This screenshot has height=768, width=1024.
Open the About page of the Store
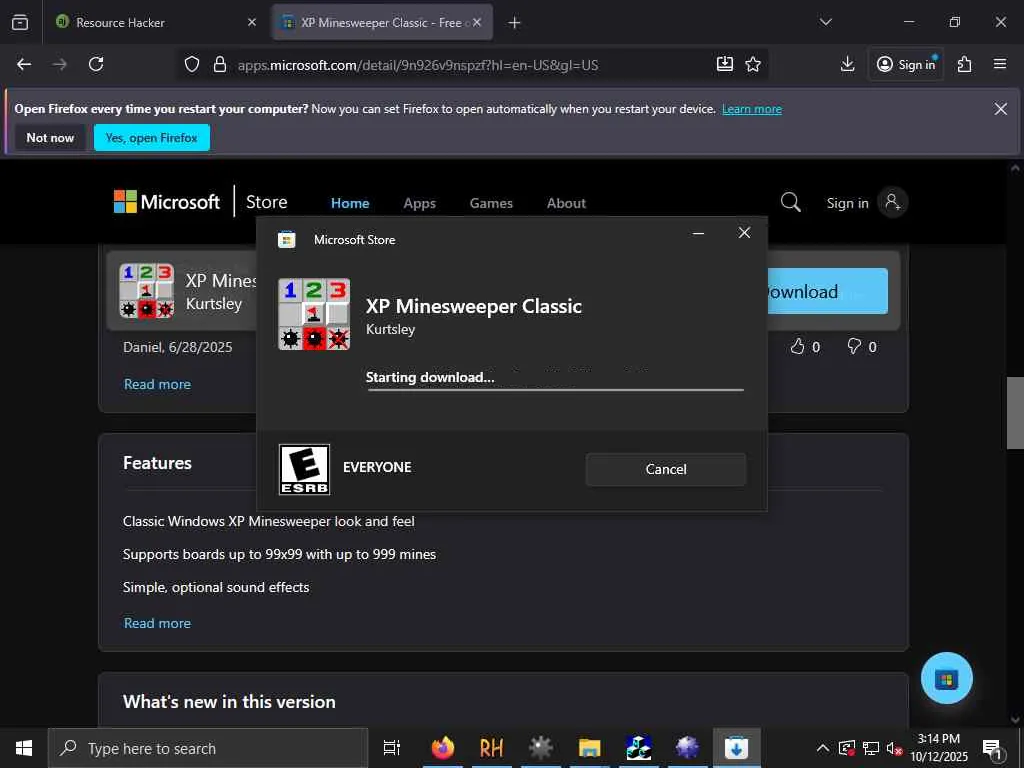click(x=566, y=203)
